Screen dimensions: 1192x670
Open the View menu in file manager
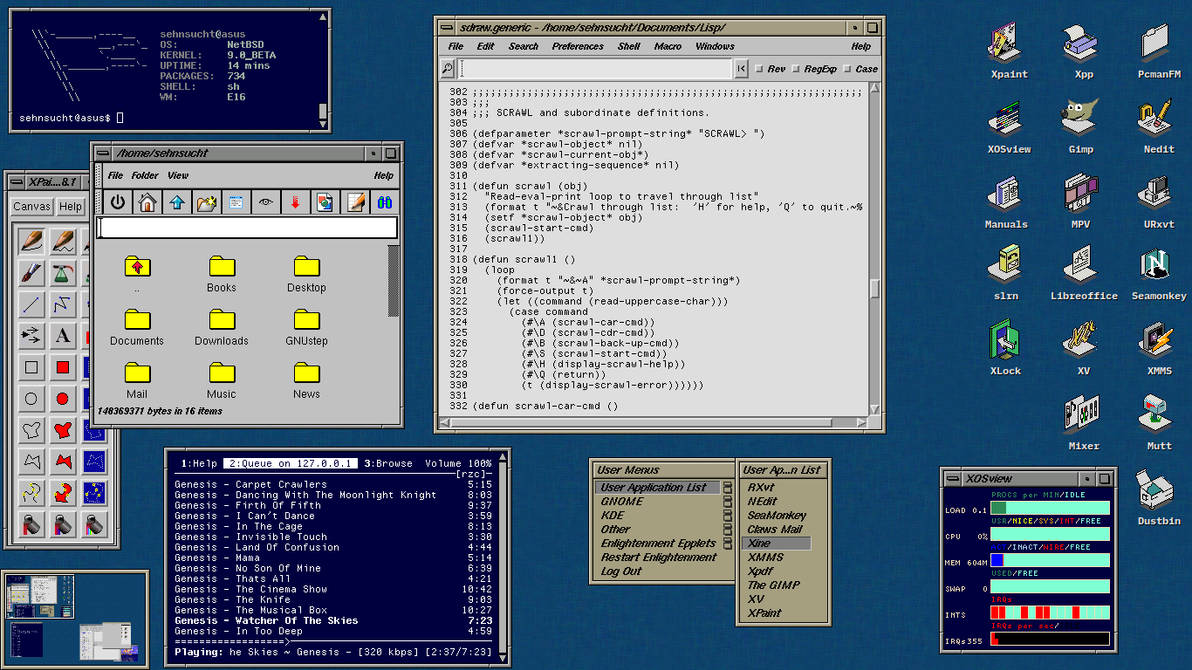tap(178, 176)
